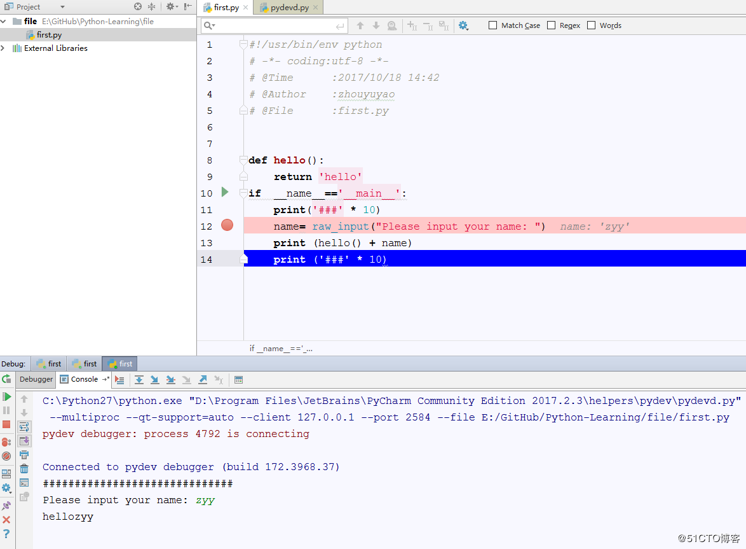Viewport: 746px width, 549px height.
Task: Click View Breakpoints icon
Action: pyautogui.click(x=7, y=442)
